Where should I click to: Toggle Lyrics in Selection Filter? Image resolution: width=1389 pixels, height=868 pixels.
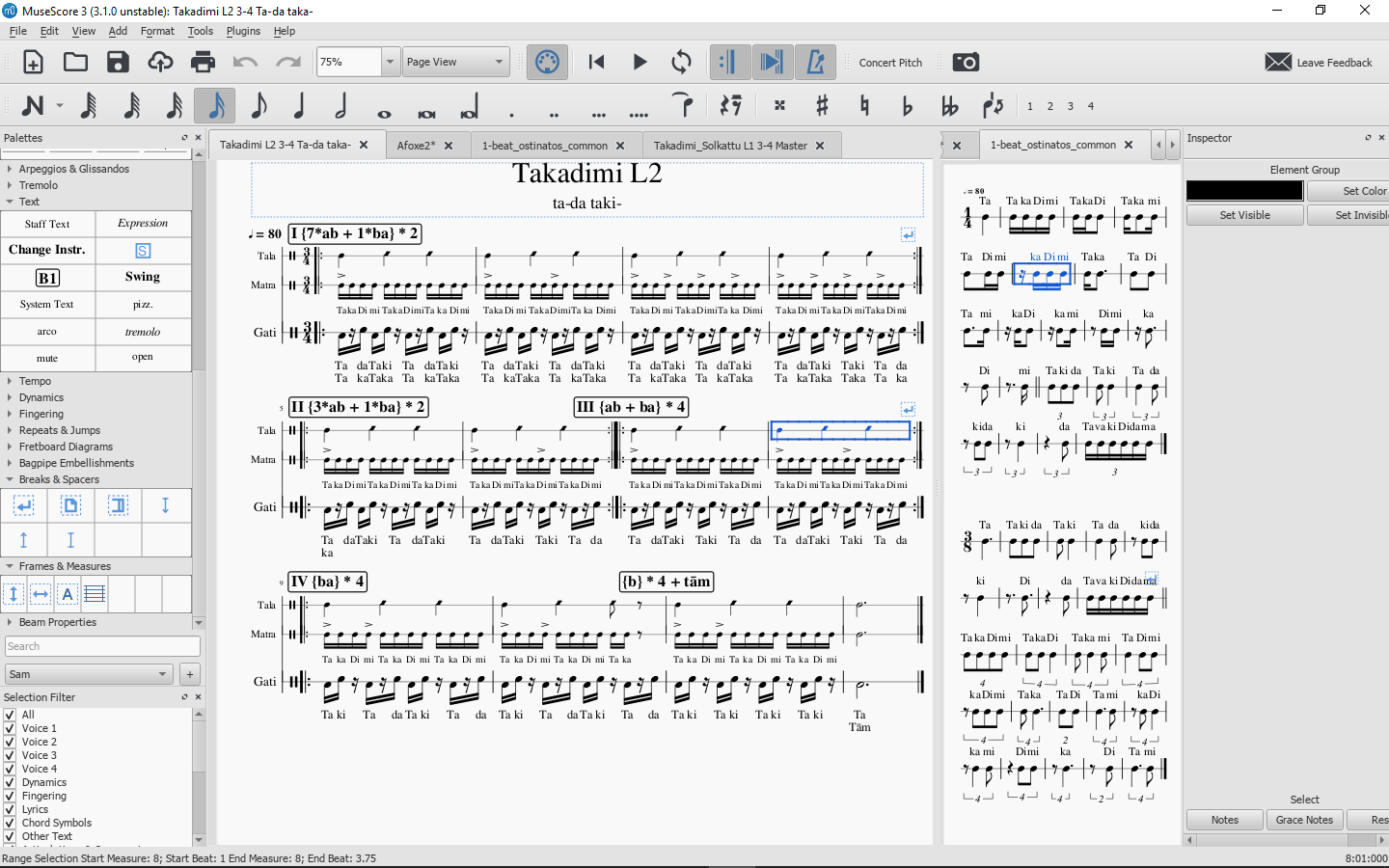click(x=10, y=809)
